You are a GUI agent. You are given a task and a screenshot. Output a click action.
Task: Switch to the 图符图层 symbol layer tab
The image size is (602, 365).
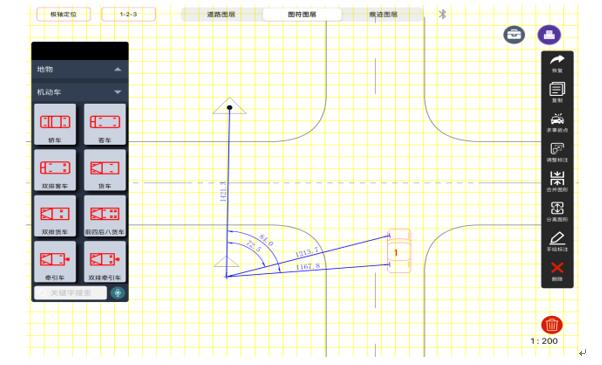(302, 14)
